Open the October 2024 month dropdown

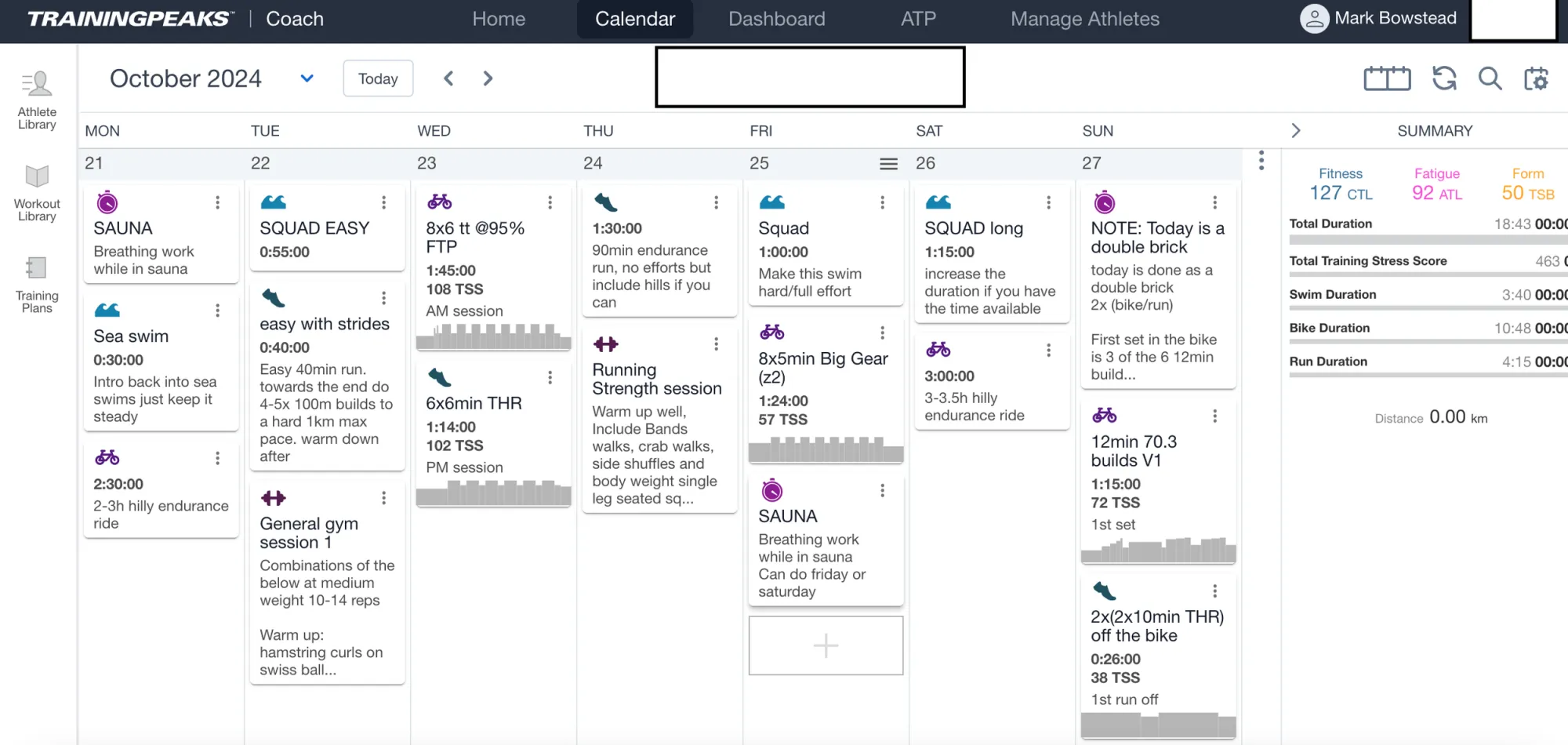[307, 78]
